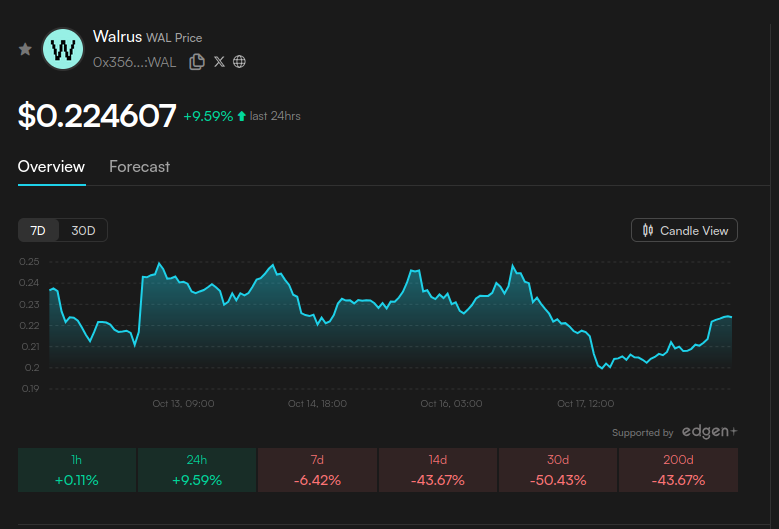779x529 pixels.
Task: Click the +9.59% header change text
Action: coord(208,116)
